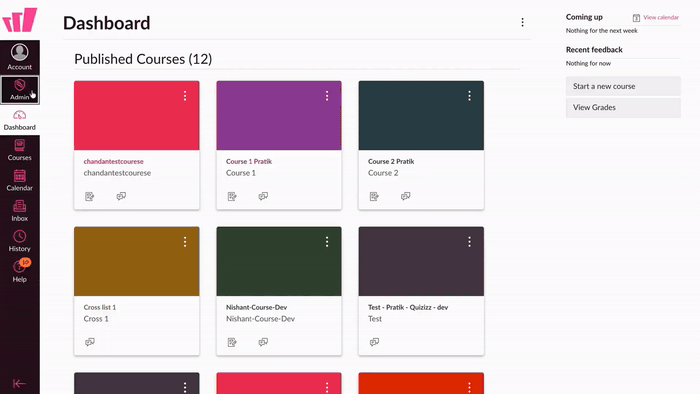Click Start a new course button
The height and width of the screenshot is (394, 700).
click(x=623, y=86)
